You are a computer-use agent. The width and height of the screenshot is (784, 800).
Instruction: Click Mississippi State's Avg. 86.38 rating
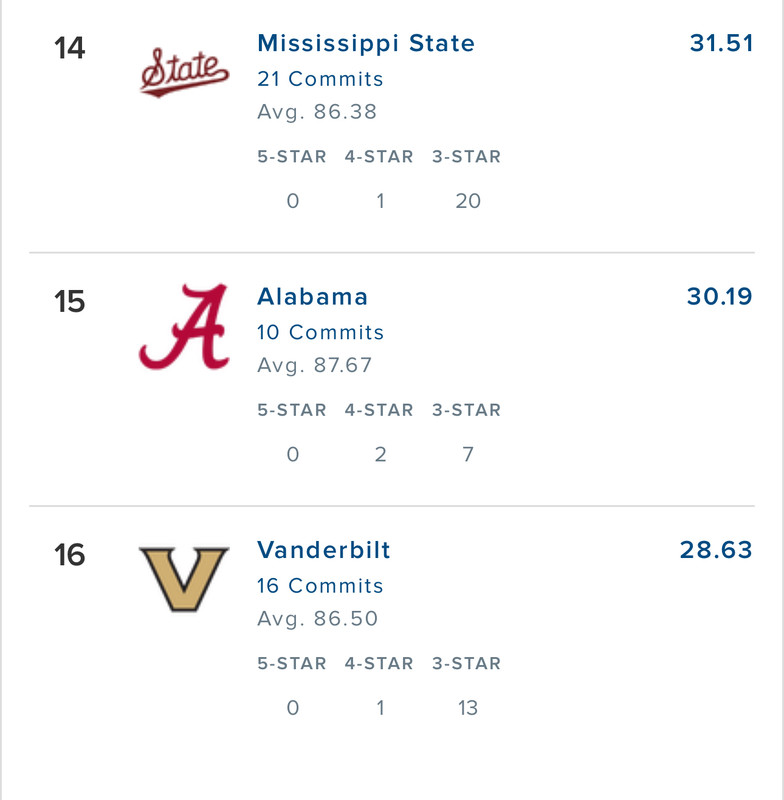pyautogui.click(x=317, y=112)
